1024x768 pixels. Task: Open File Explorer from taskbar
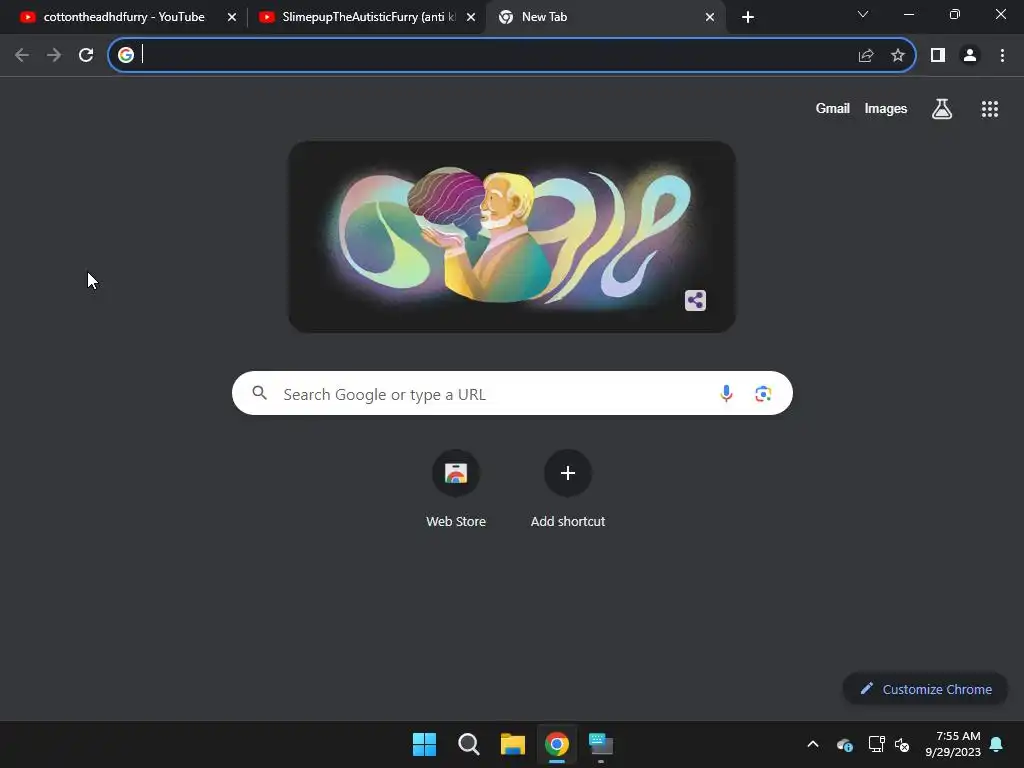pos(513,744)
